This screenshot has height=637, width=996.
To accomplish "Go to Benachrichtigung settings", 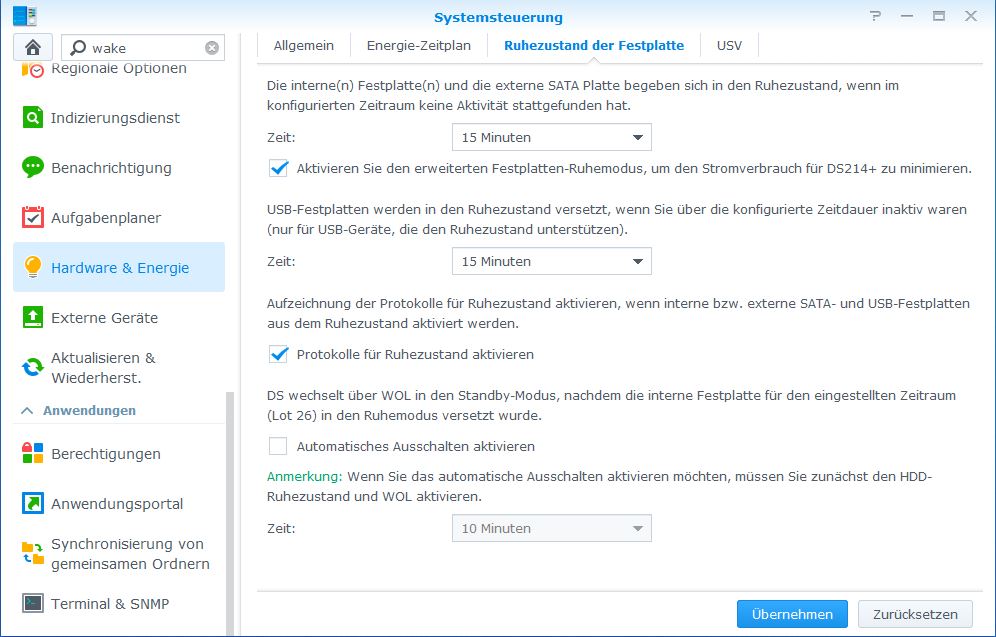I will pos(111,168).
